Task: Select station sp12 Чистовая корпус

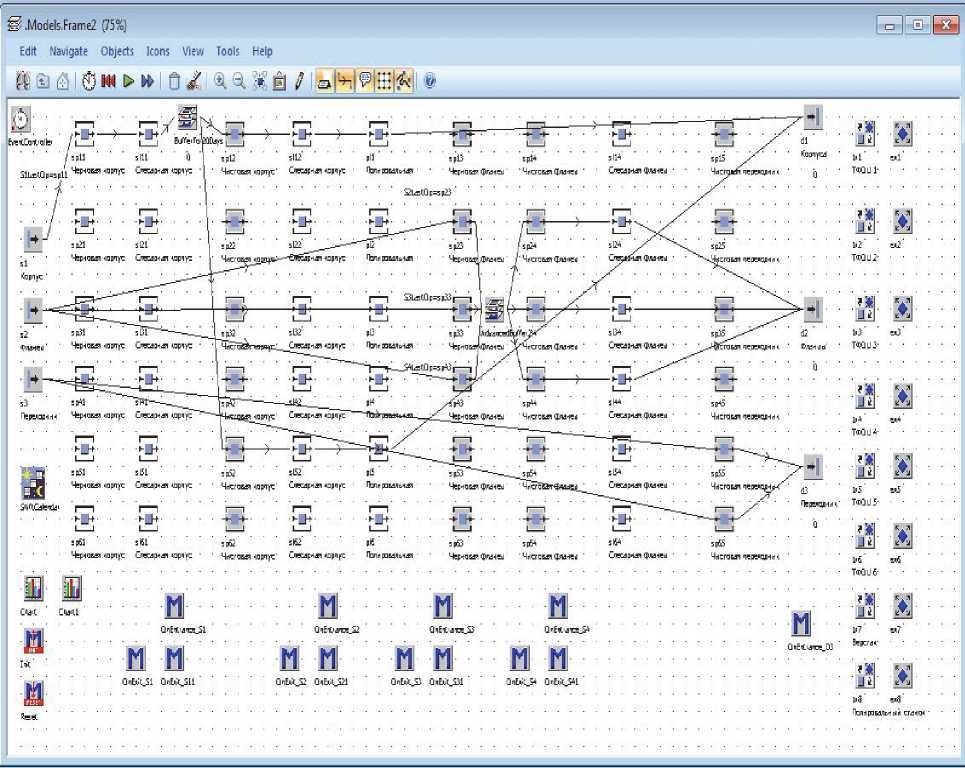Action: (234, 134)
